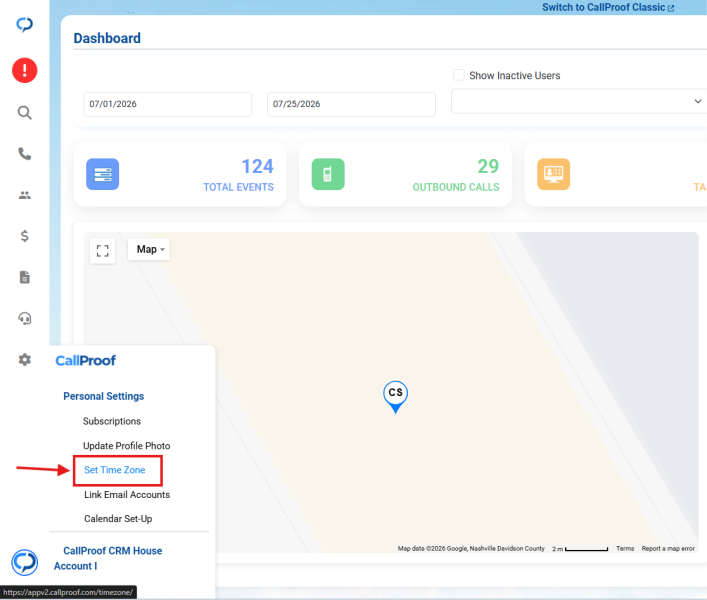Open the headset support icon
Image resolution: width=707 pixels, height=600 pixels.
[x=24, y=319]
